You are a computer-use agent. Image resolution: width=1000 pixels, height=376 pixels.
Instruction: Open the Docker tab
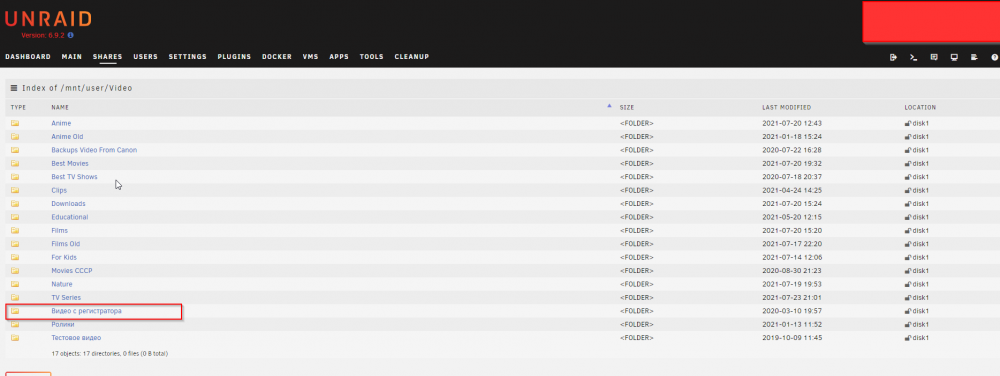[277, 57]
